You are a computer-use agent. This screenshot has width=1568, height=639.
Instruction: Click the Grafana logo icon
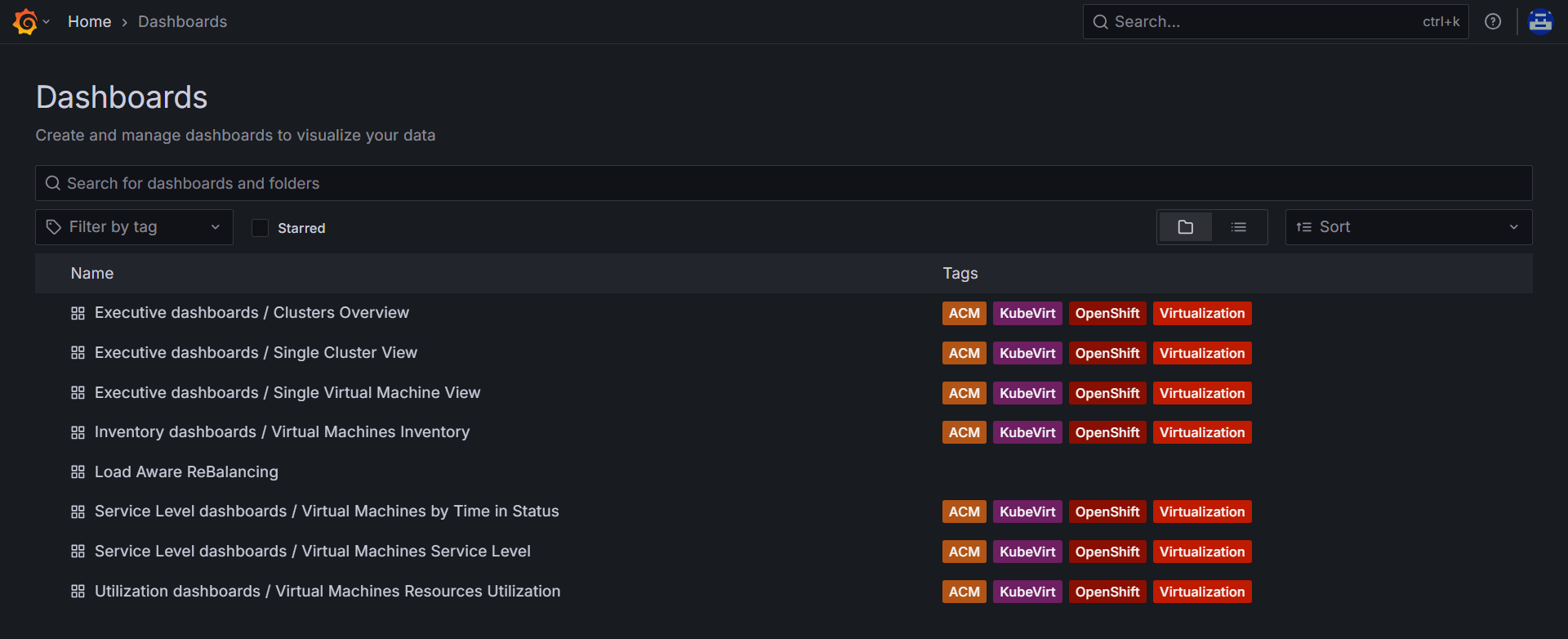[x=25, y=22]
